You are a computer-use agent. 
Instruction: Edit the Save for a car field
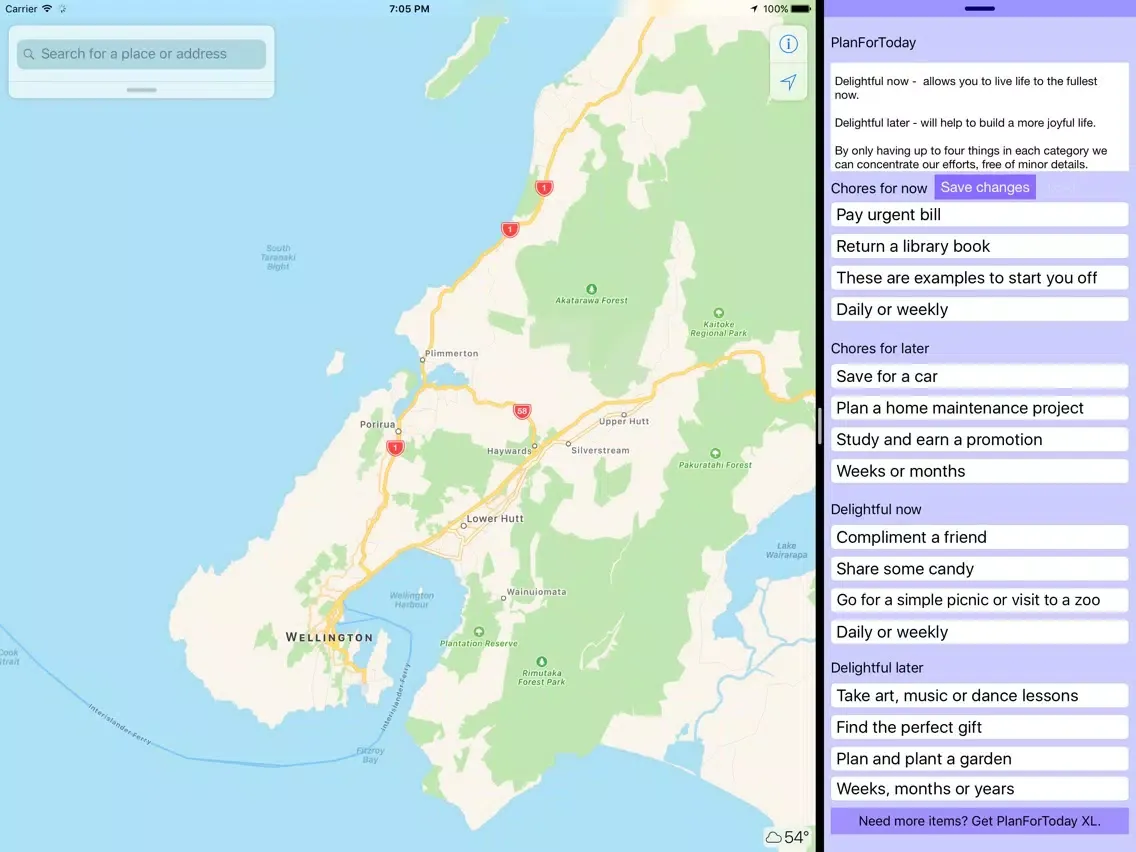click(980, 376)
